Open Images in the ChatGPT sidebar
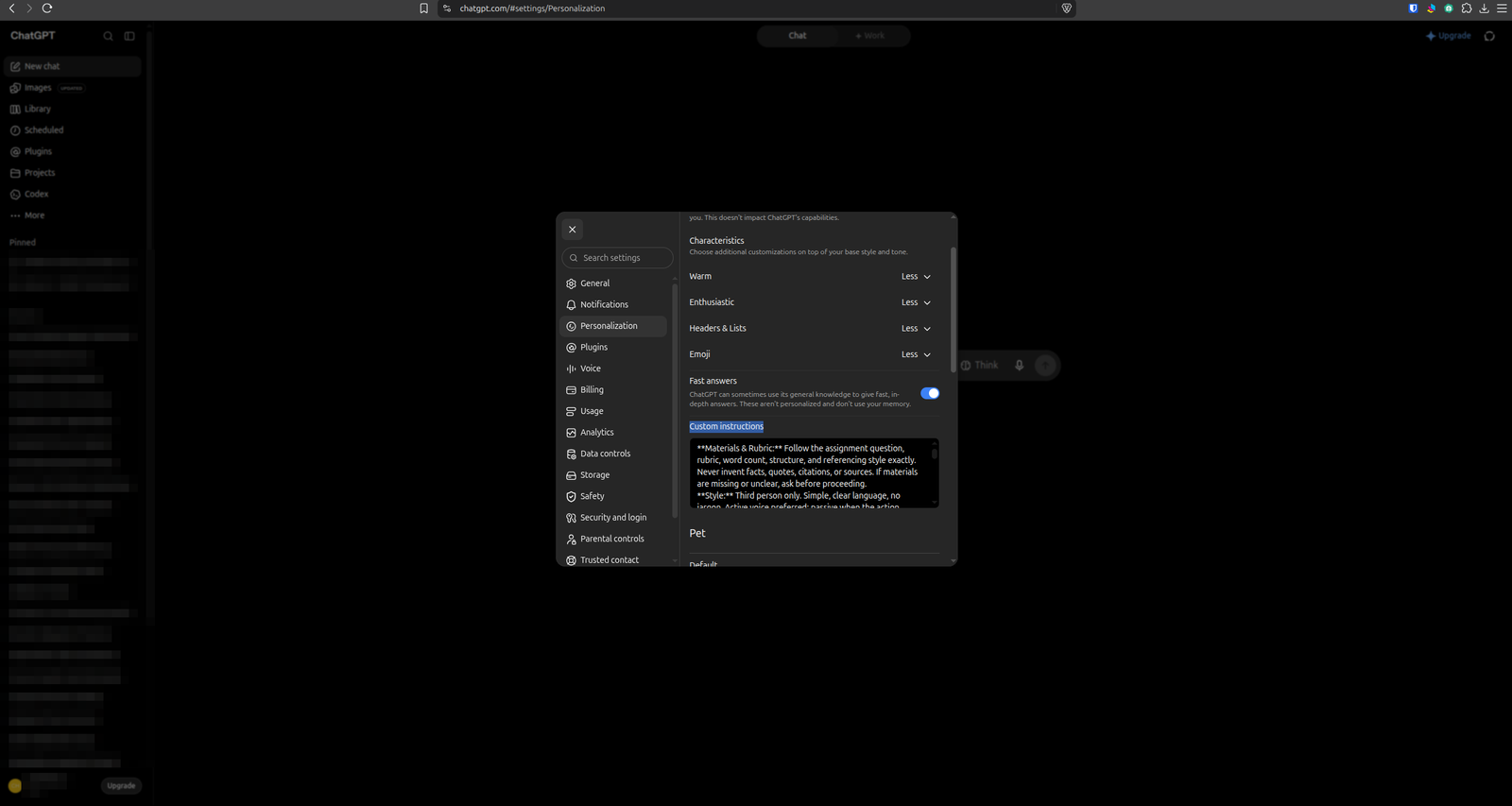 click(x=73, y=88)
